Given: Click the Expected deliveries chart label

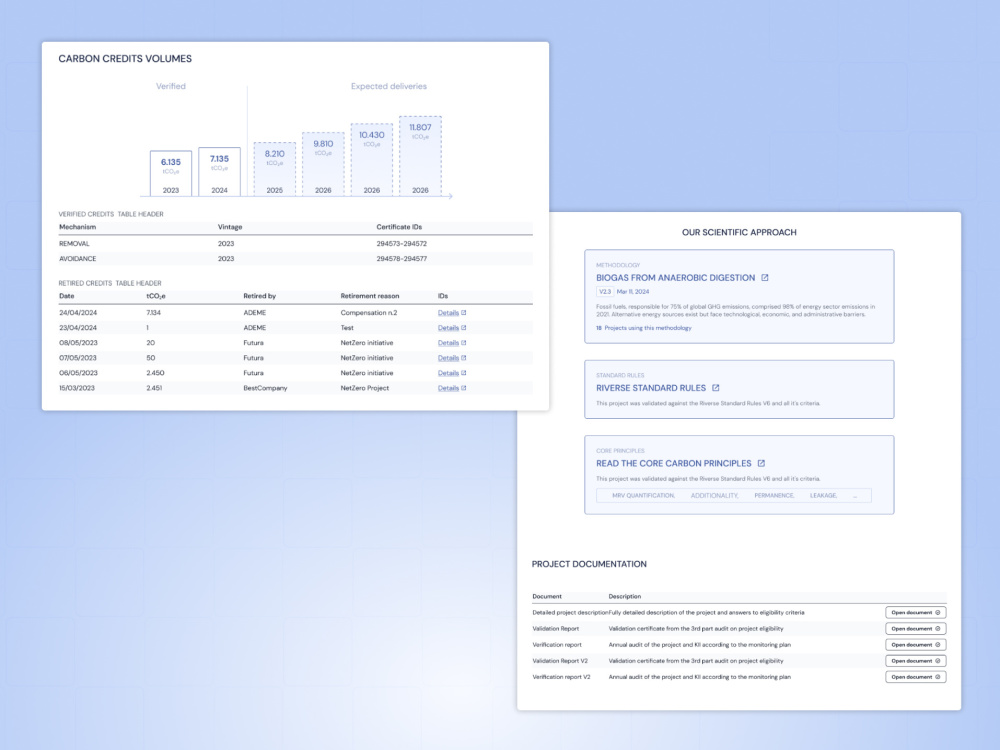Looking at the screenshot, I should click(x=389, y=86).
